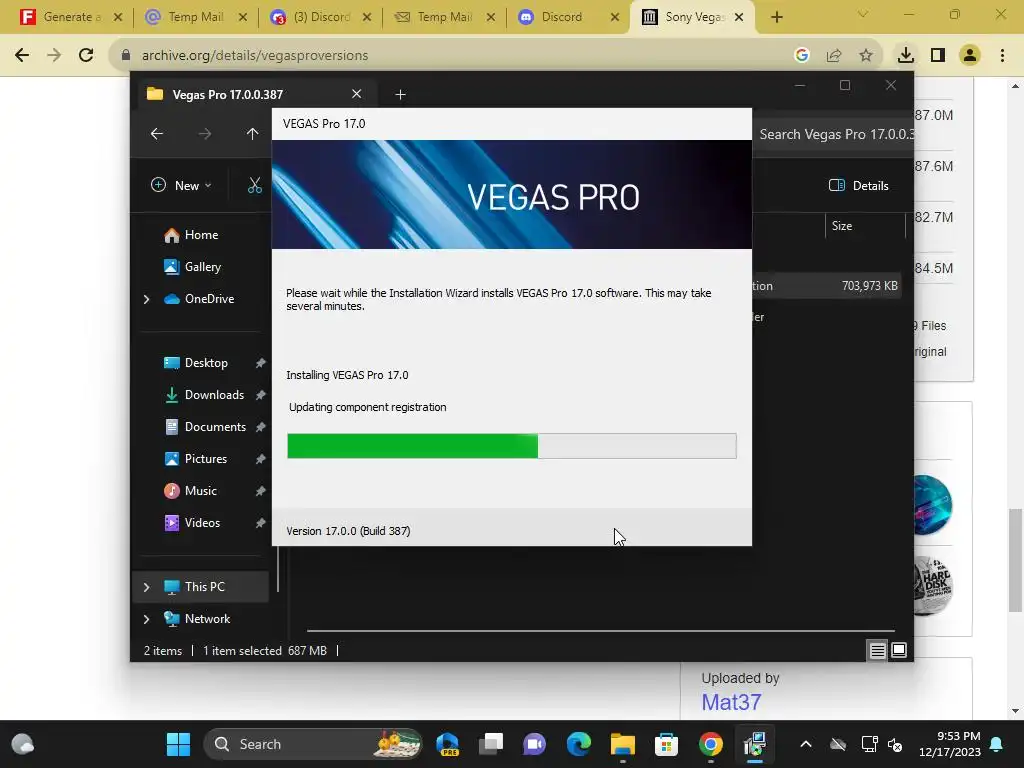Click the Cut scissors icon
Image resolution: width=1024 pixels, height=768 pixels.
coord(255,185)
